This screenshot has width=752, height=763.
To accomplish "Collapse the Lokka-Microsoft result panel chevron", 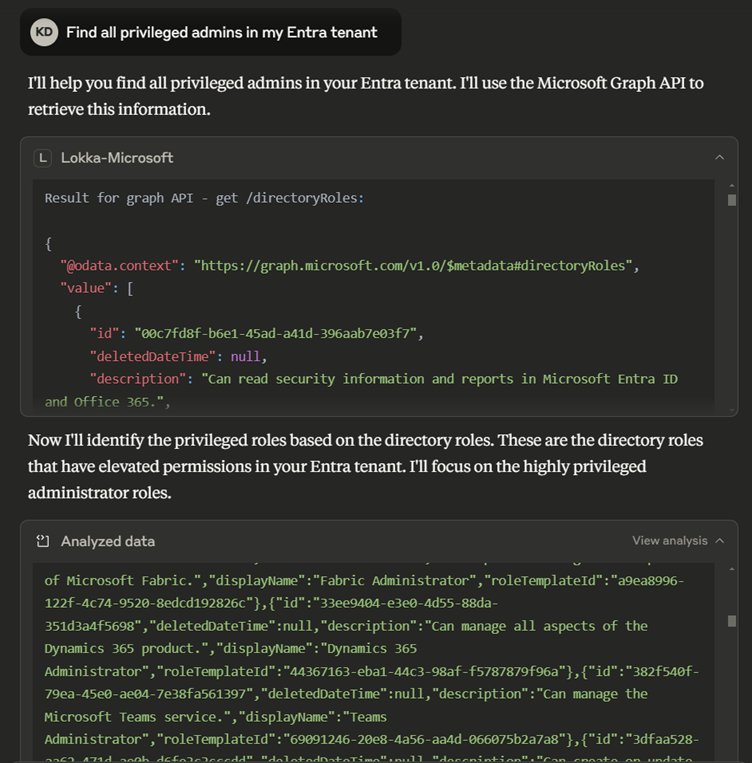I will click(x=719, y=158).
